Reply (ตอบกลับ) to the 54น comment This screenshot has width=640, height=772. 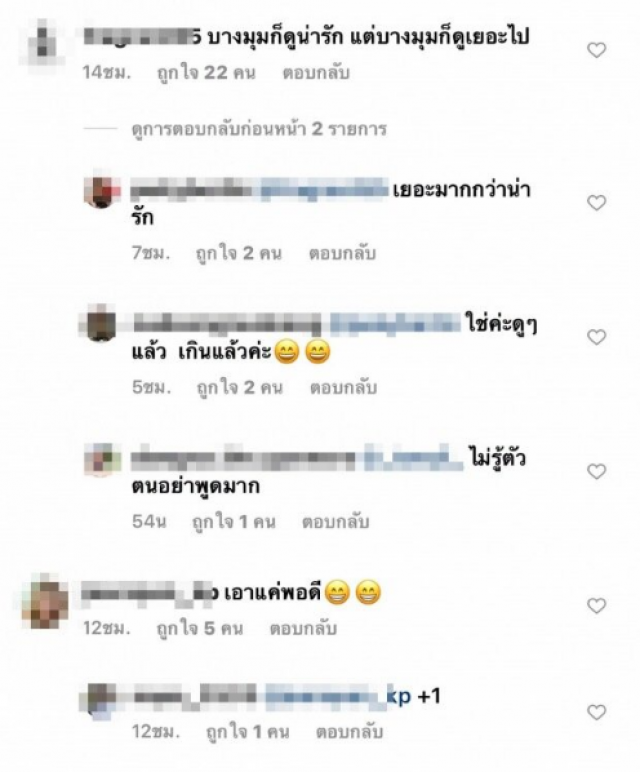[335, 522]
